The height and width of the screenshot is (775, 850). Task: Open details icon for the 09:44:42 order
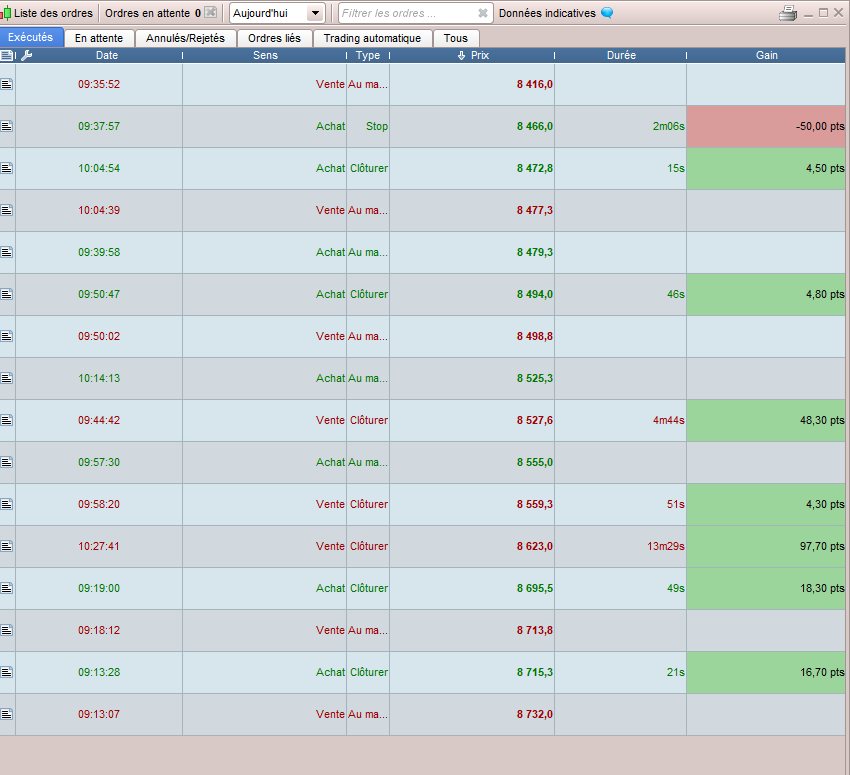[x=7, y=420]
